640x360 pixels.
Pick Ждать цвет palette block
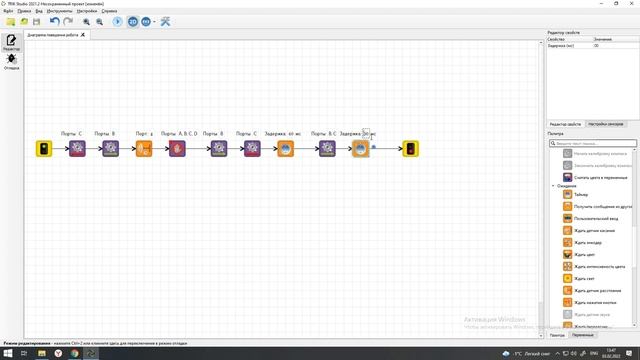tap(579, 255)
